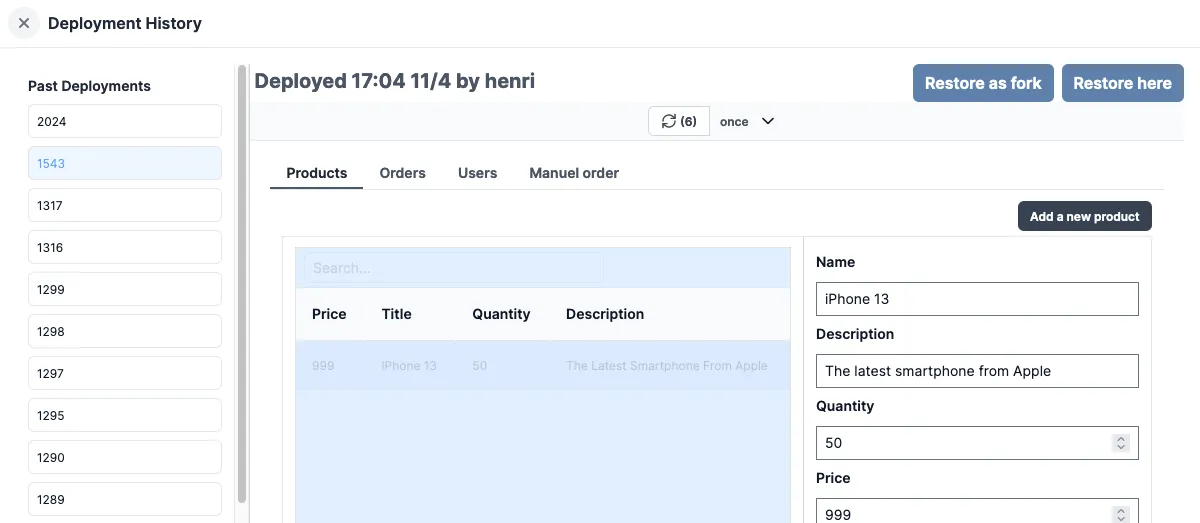Go to the Products tab
The width and height of the screenshot is (1200, 523).
coord(316,173)
